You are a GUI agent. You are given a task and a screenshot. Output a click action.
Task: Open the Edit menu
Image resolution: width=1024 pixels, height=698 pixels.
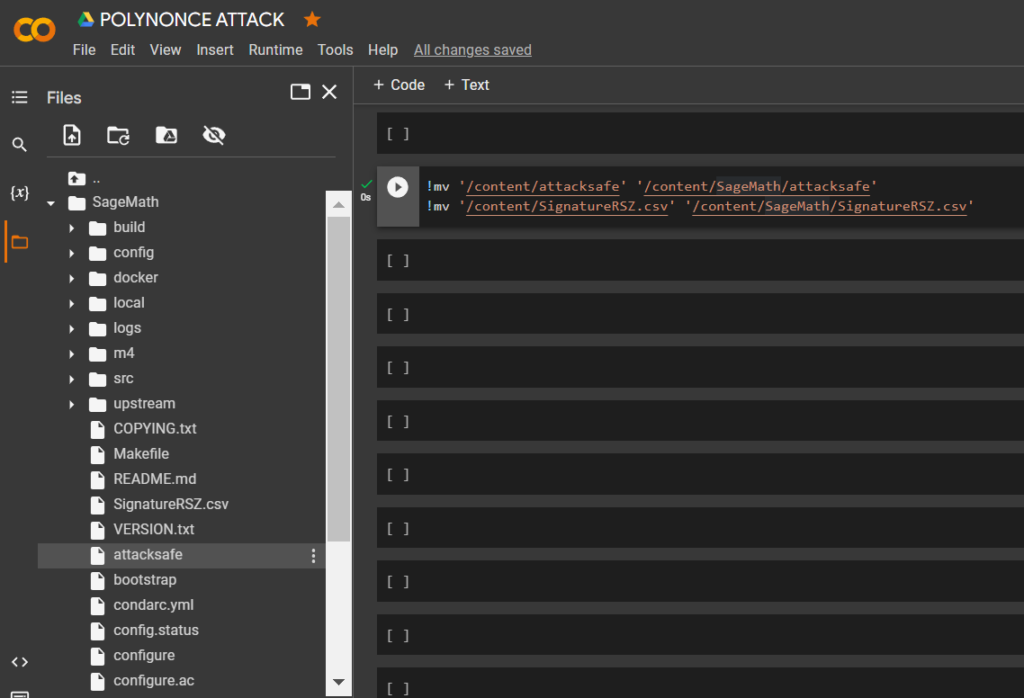(x=123, y=50)
